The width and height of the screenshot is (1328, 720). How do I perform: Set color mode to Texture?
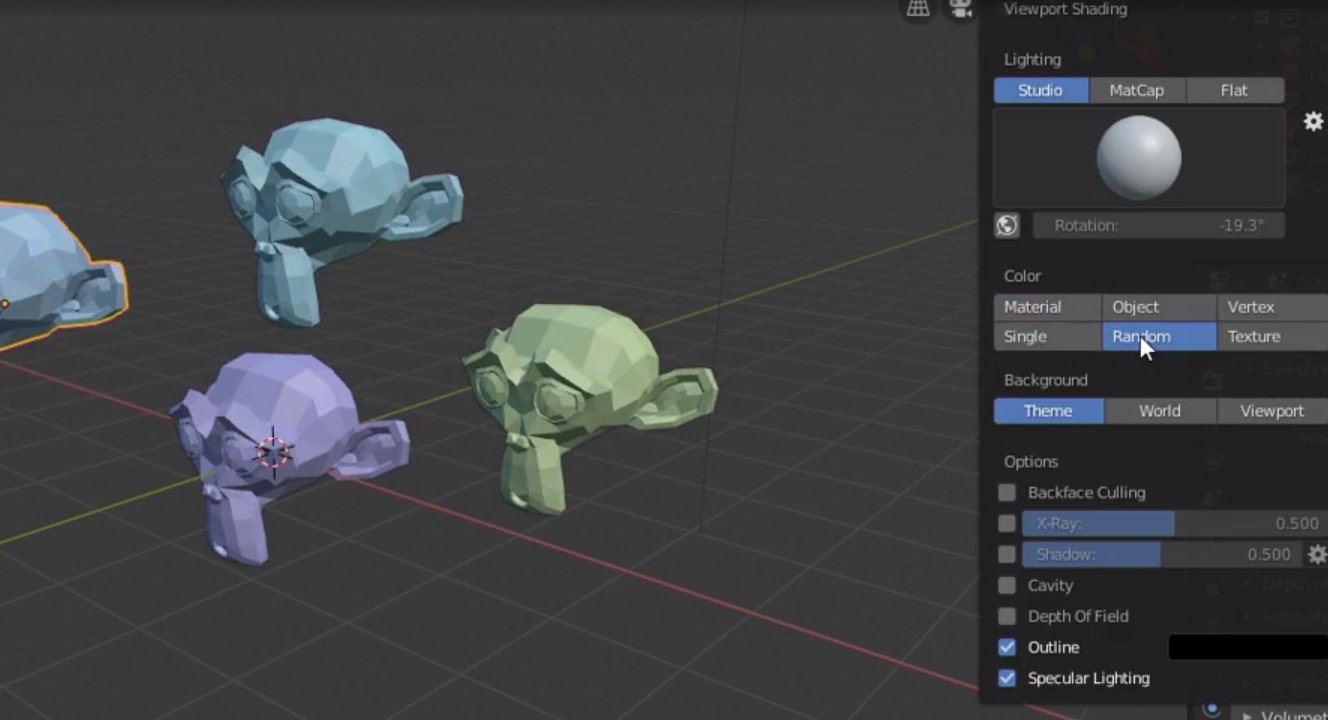coord(1272,336)
